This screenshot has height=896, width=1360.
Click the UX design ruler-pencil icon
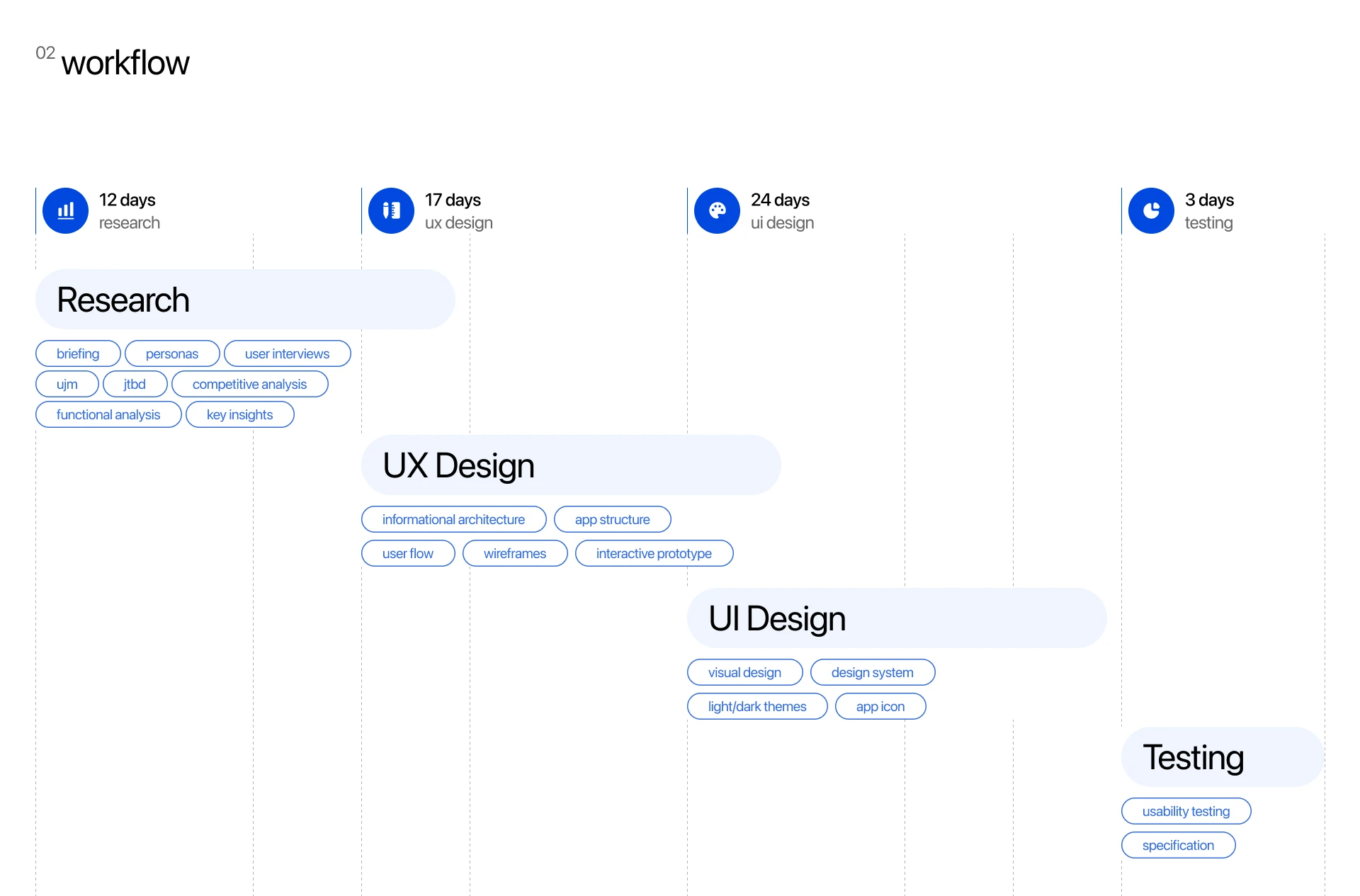click(x=391, y=210)
